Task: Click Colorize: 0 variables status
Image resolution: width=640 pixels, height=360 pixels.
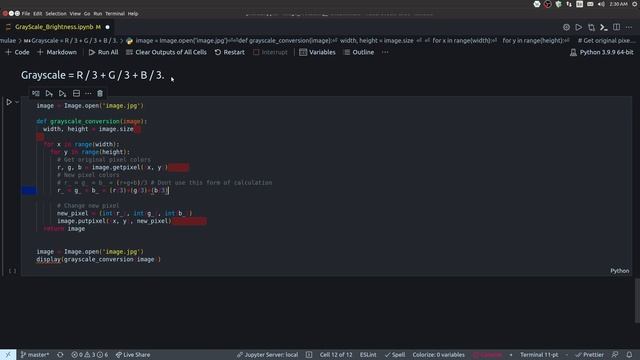Action: click(x=438, y=355)
